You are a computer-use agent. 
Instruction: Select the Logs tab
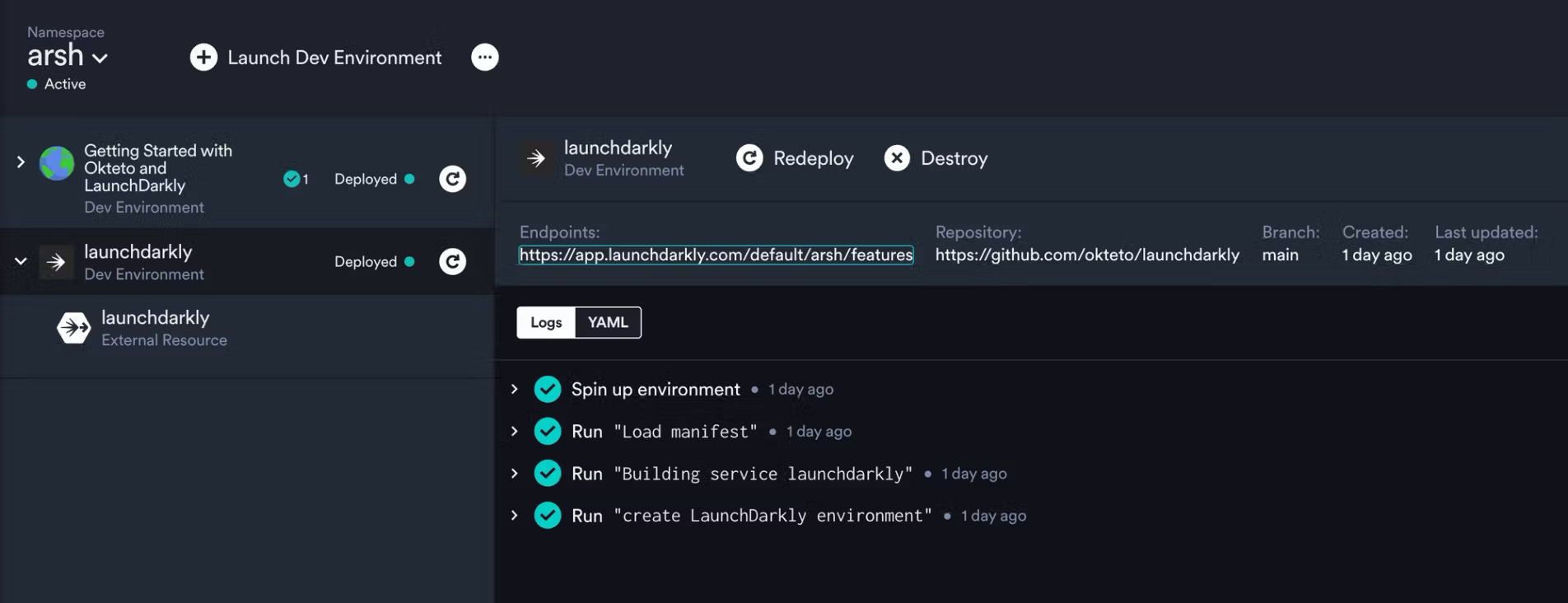[x=546, y=322]
